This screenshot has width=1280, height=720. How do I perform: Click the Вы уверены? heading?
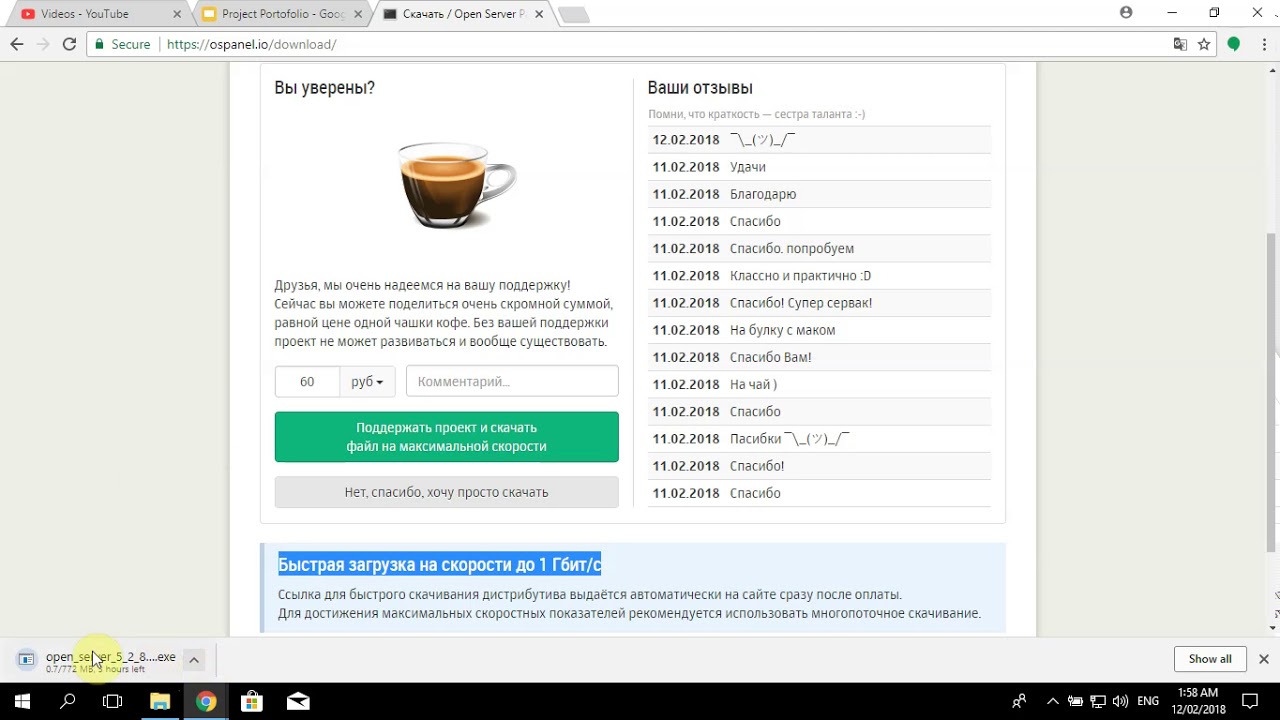(325, 88)
